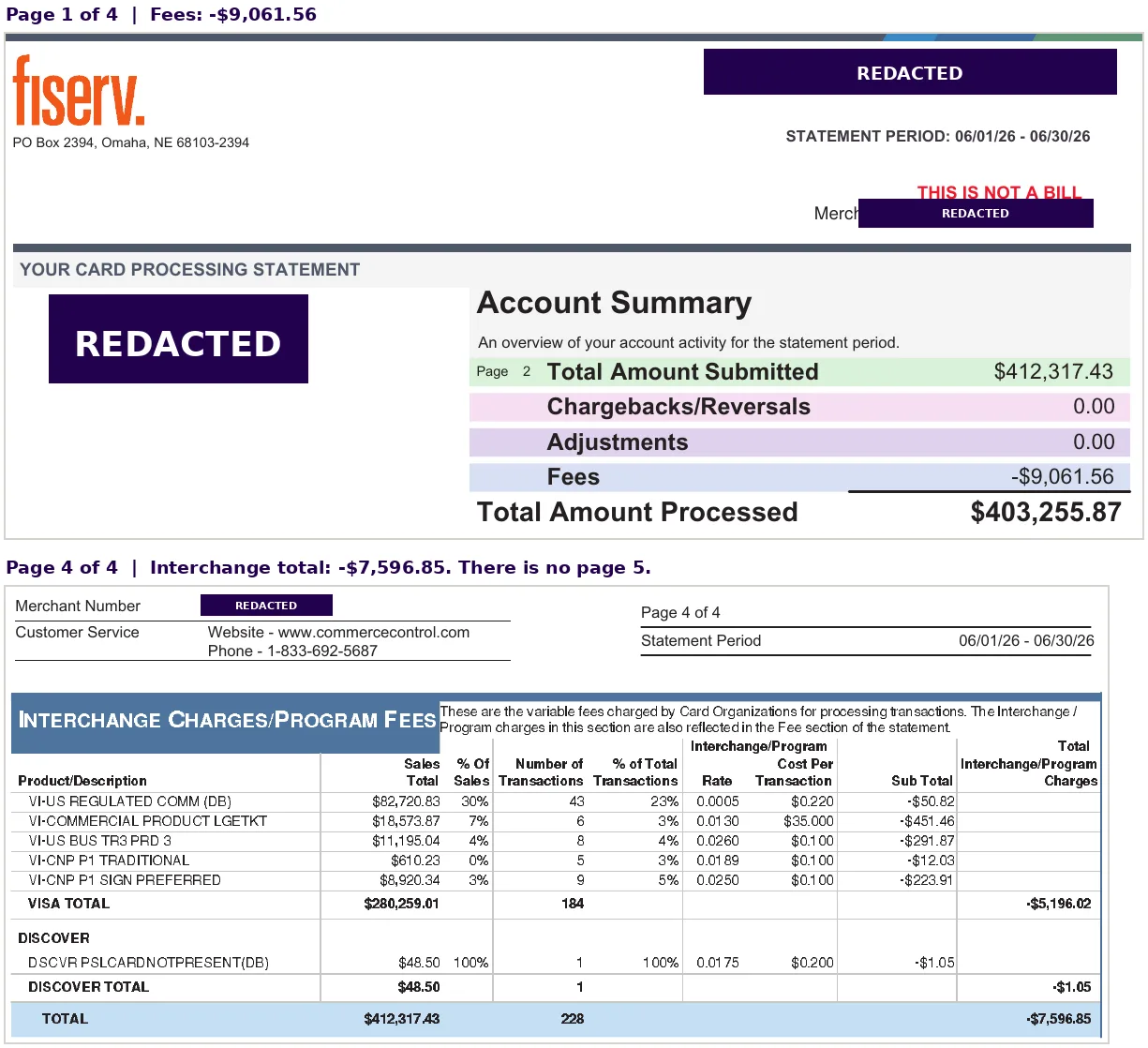Image resolution: width=1148 pixels, height=1048 pixels.
Task: Click the 'Page 4 of 4' text inside statement
Action: coord(680,612)
